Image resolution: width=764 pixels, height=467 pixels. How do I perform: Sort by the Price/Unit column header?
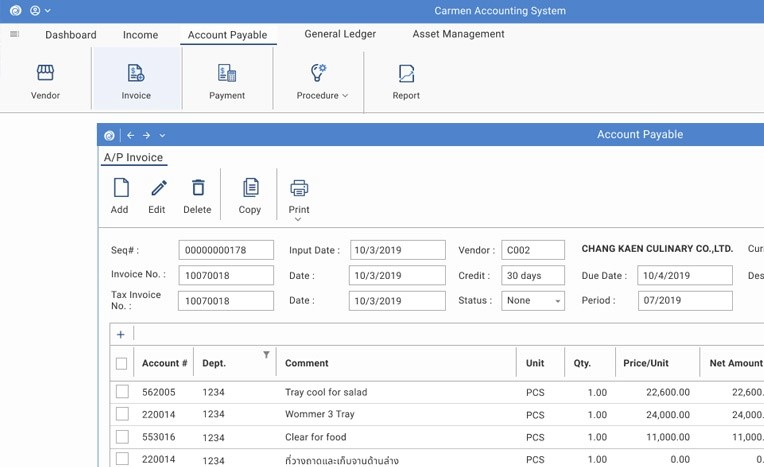pyautogui.click(x=646, y=363)
